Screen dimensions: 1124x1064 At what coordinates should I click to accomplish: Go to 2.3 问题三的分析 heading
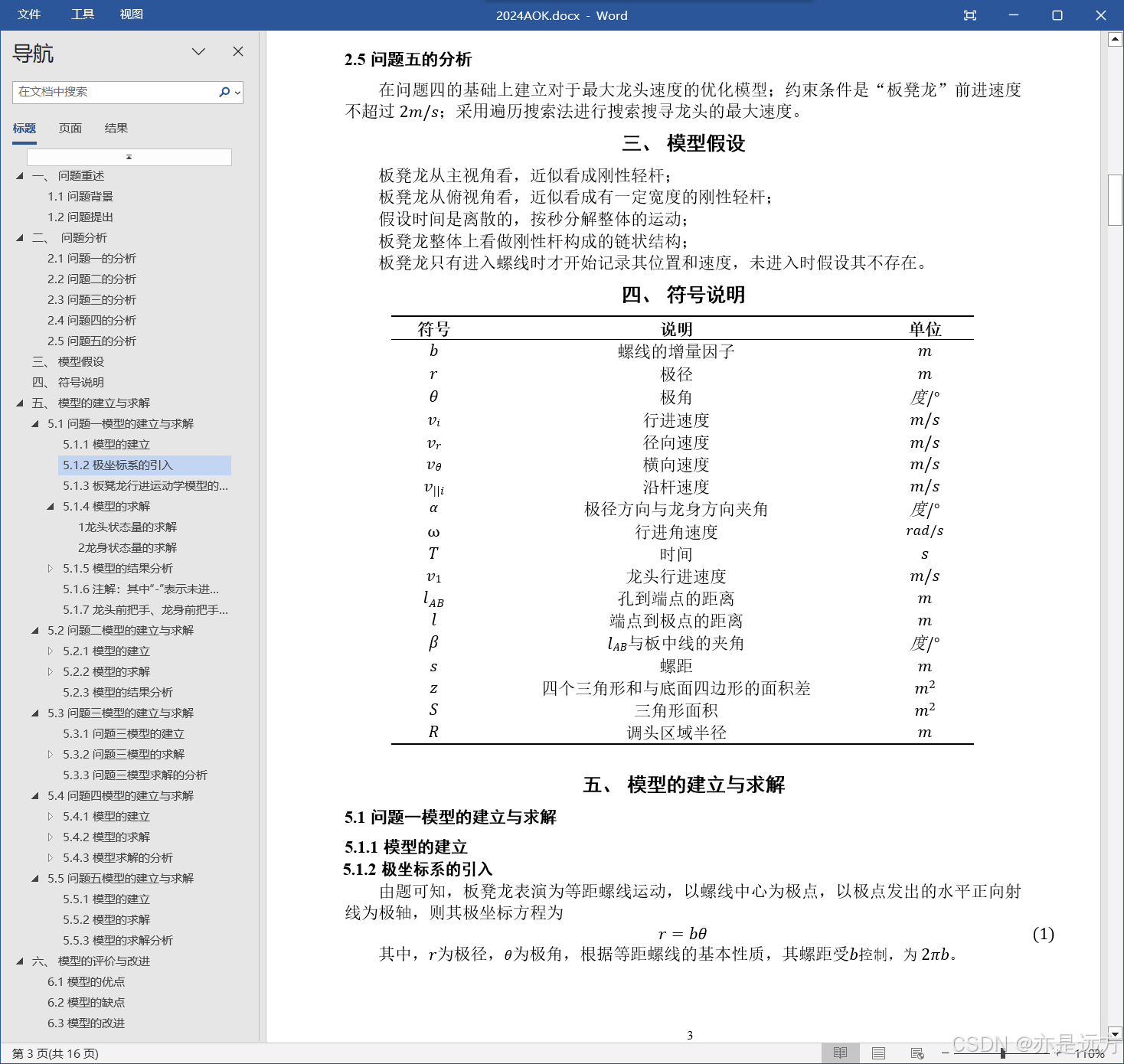pos(92,300)
